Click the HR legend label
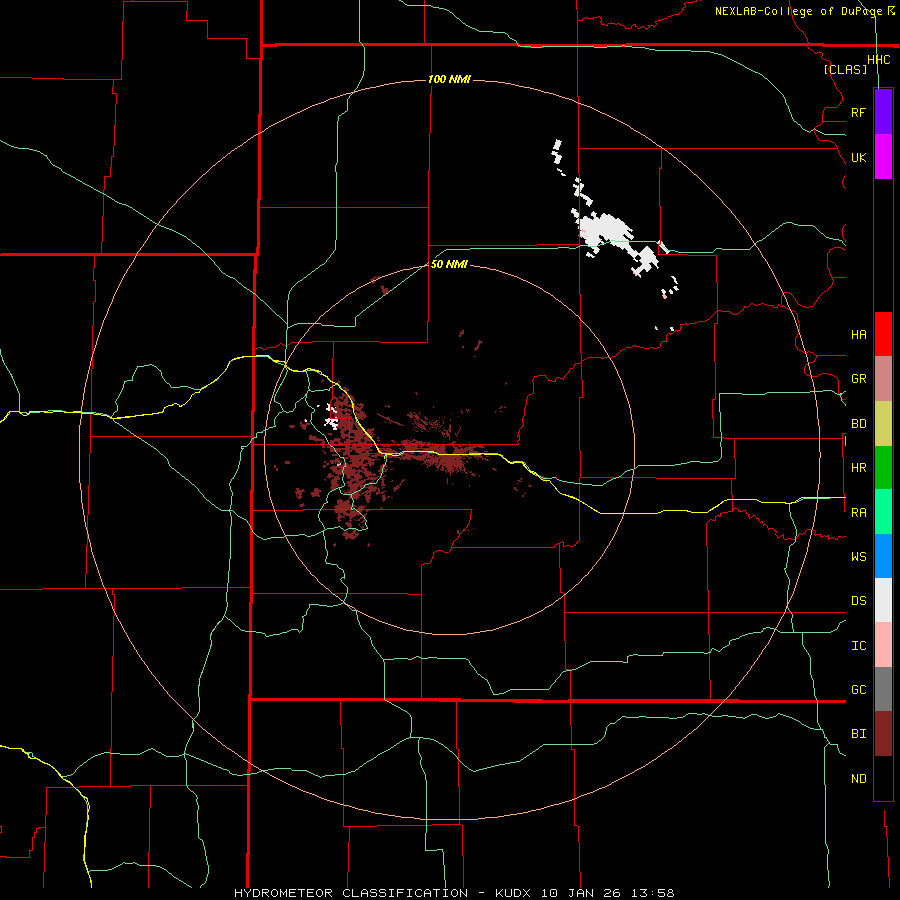This screenshot has height=900, width=900. tap(858, 468)
